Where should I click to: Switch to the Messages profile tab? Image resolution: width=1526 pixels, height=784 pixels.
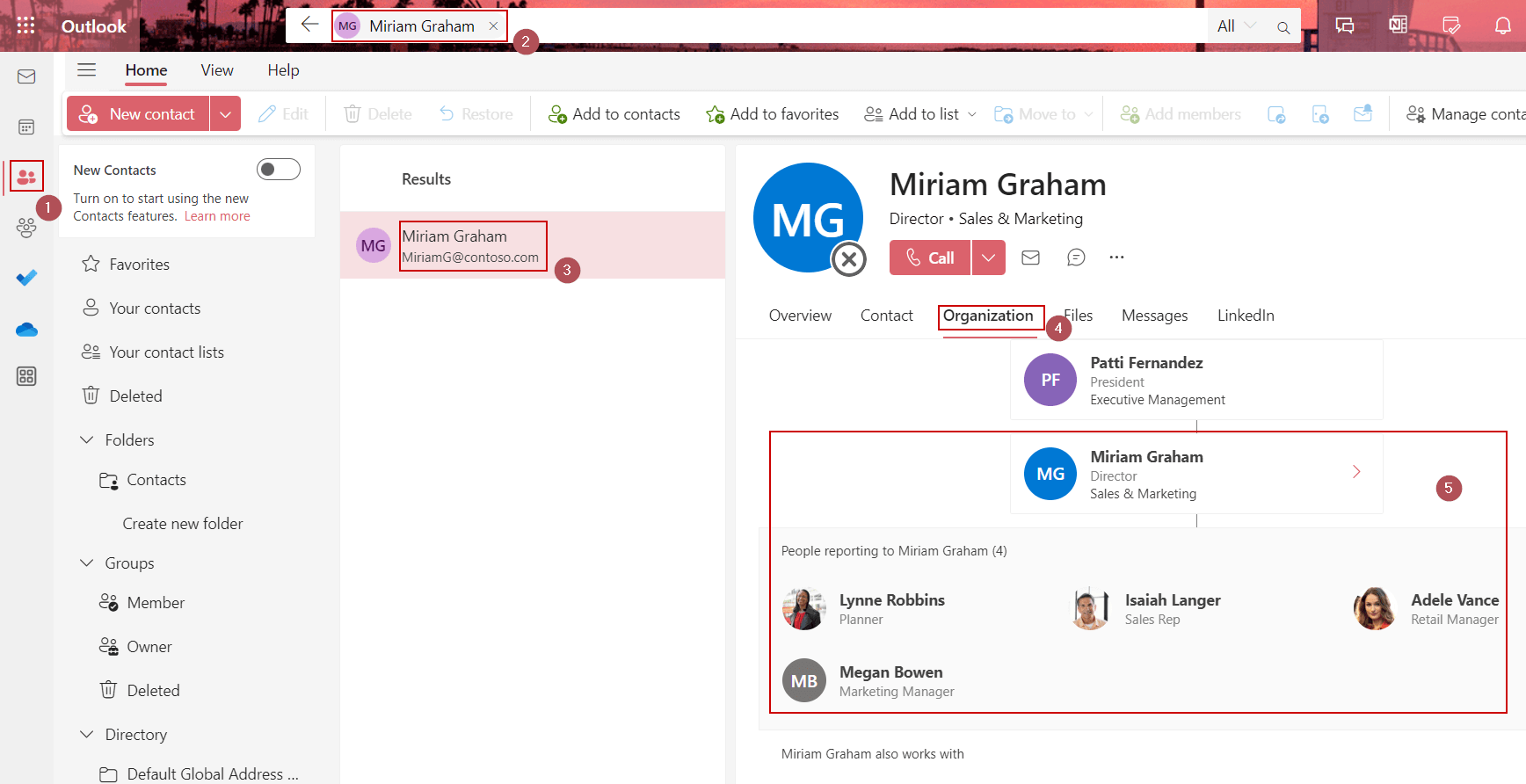(1154, 316)
